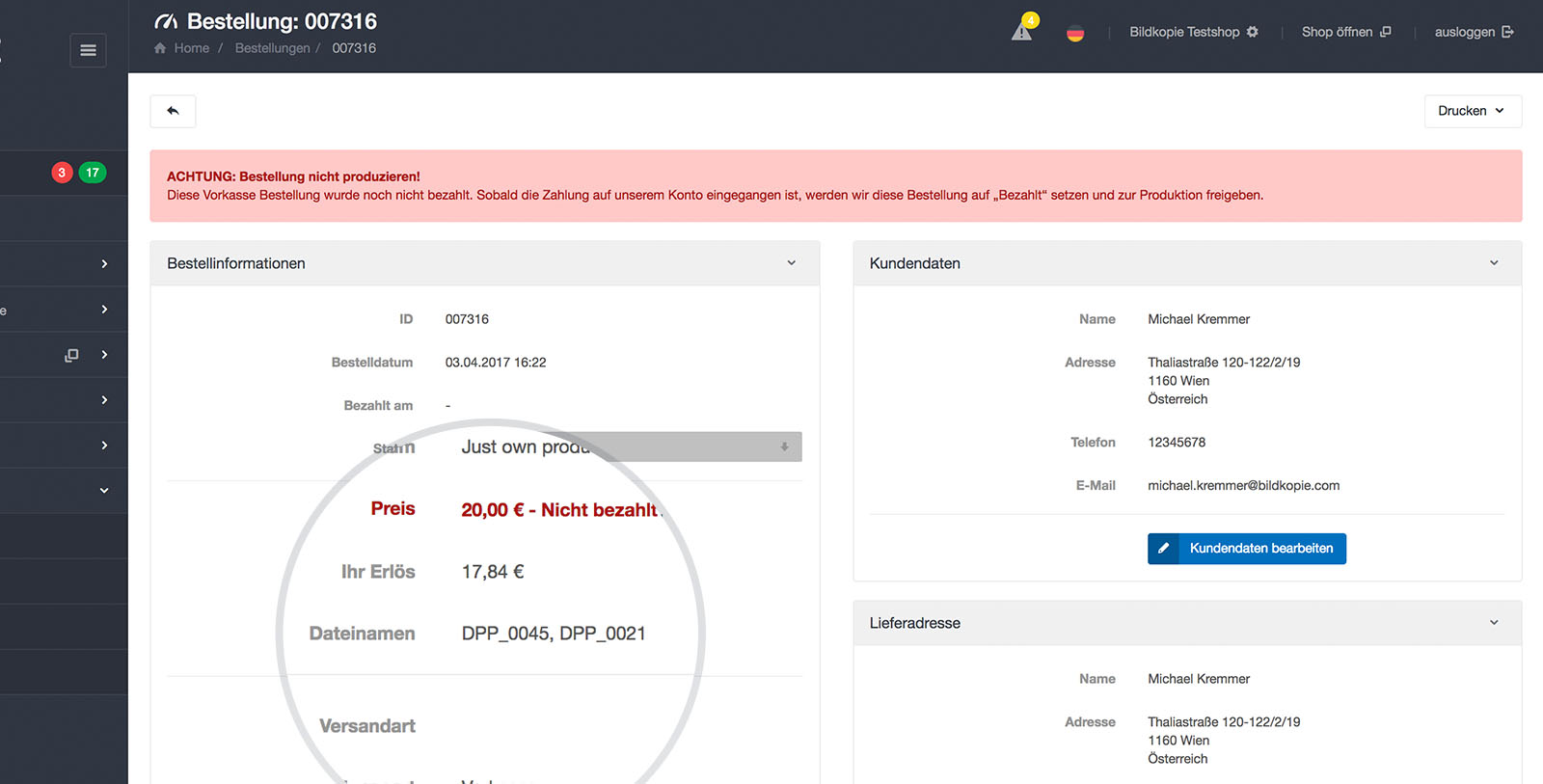Expand sidebar chevron next to copy icon
Screen dimensions: 1543x784
(104, 355)
